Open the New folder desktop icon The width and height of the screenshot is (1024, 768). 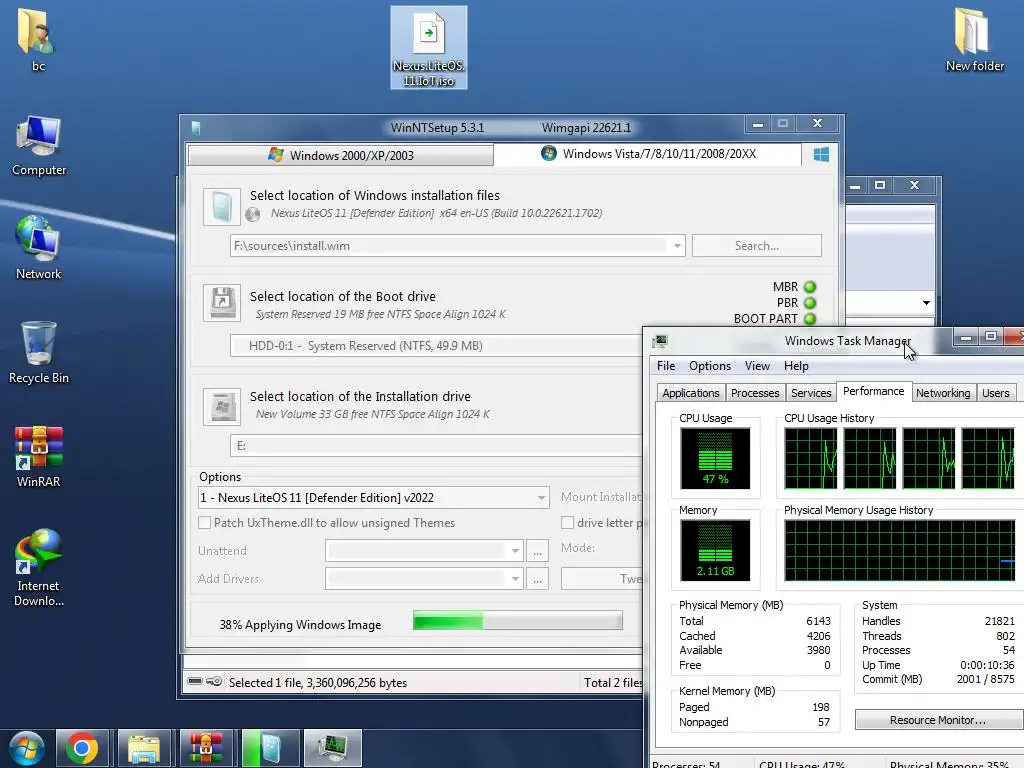click(x=974, y=39)
